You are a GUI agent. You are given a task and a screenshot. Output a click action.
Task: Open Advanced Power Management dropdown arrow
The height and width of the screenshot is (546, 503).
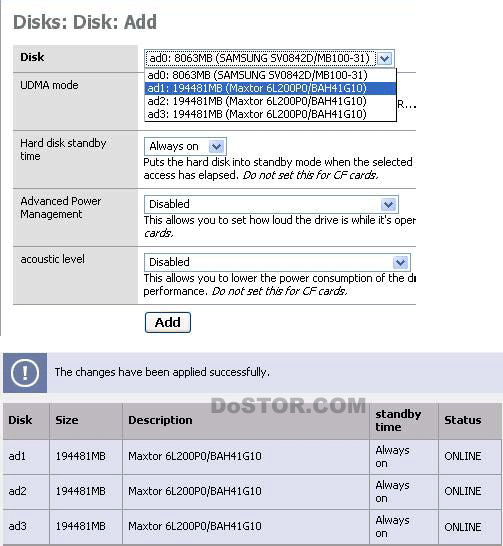pos(388,205)
